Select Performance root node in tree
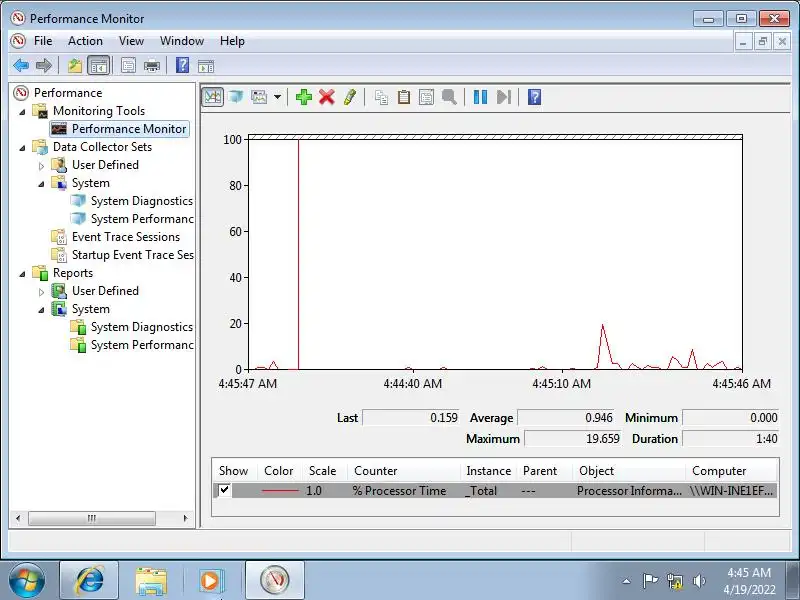 [68, 93]
